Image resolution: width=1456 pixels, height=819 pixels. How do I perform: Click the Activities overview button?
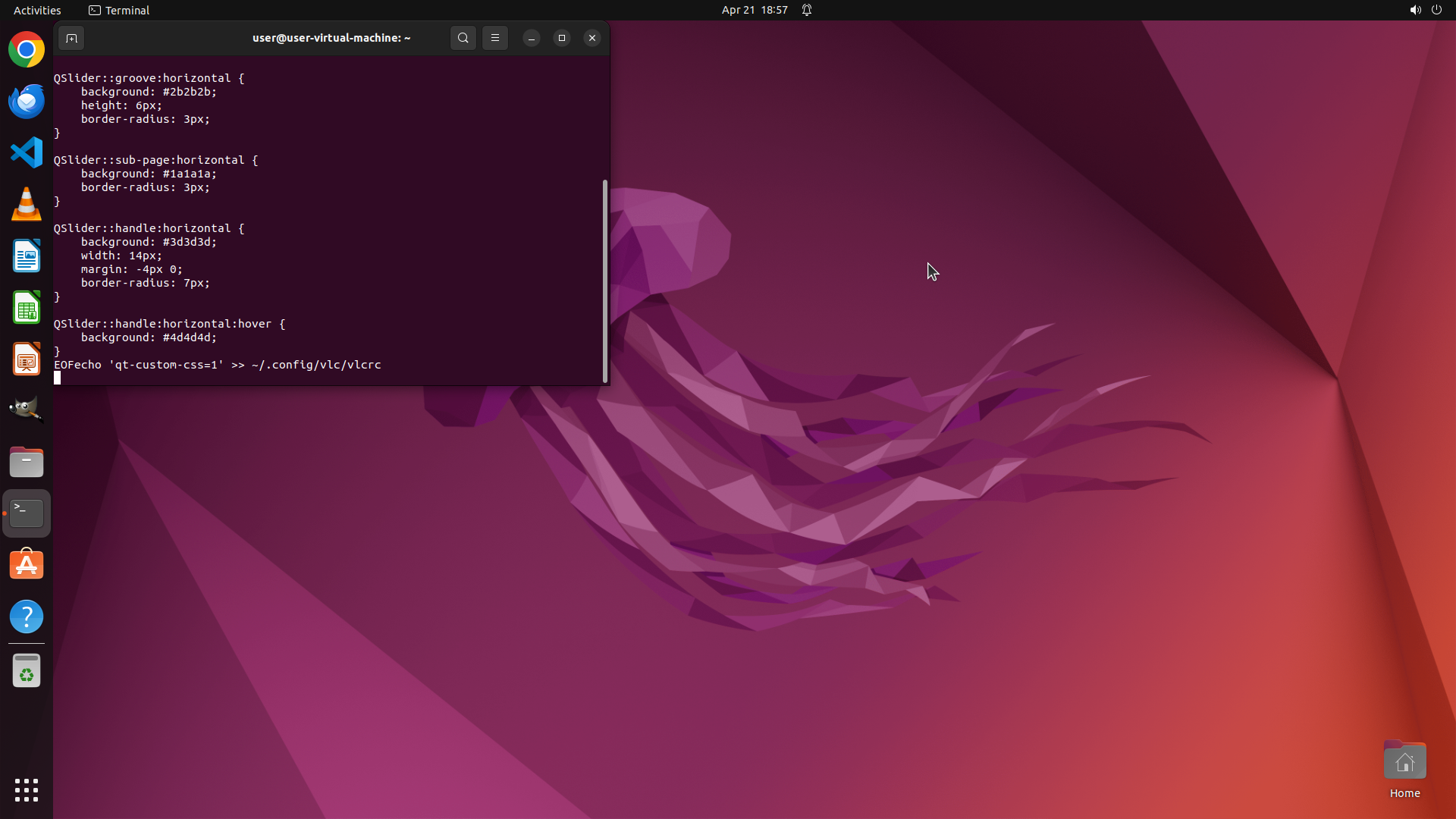37,10
